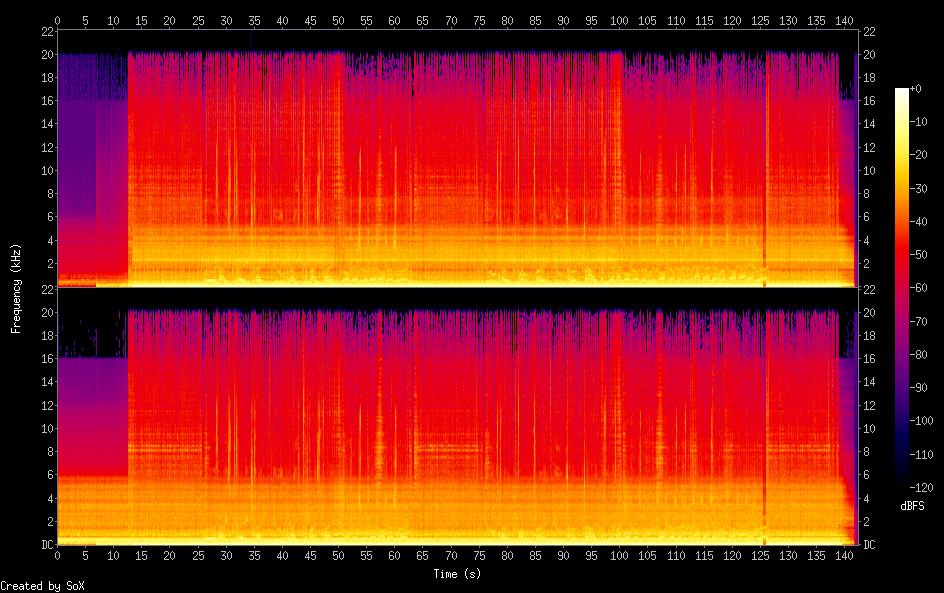Click 0 on the bottom time axis
The image size is (944, 593).
point(58,556)
